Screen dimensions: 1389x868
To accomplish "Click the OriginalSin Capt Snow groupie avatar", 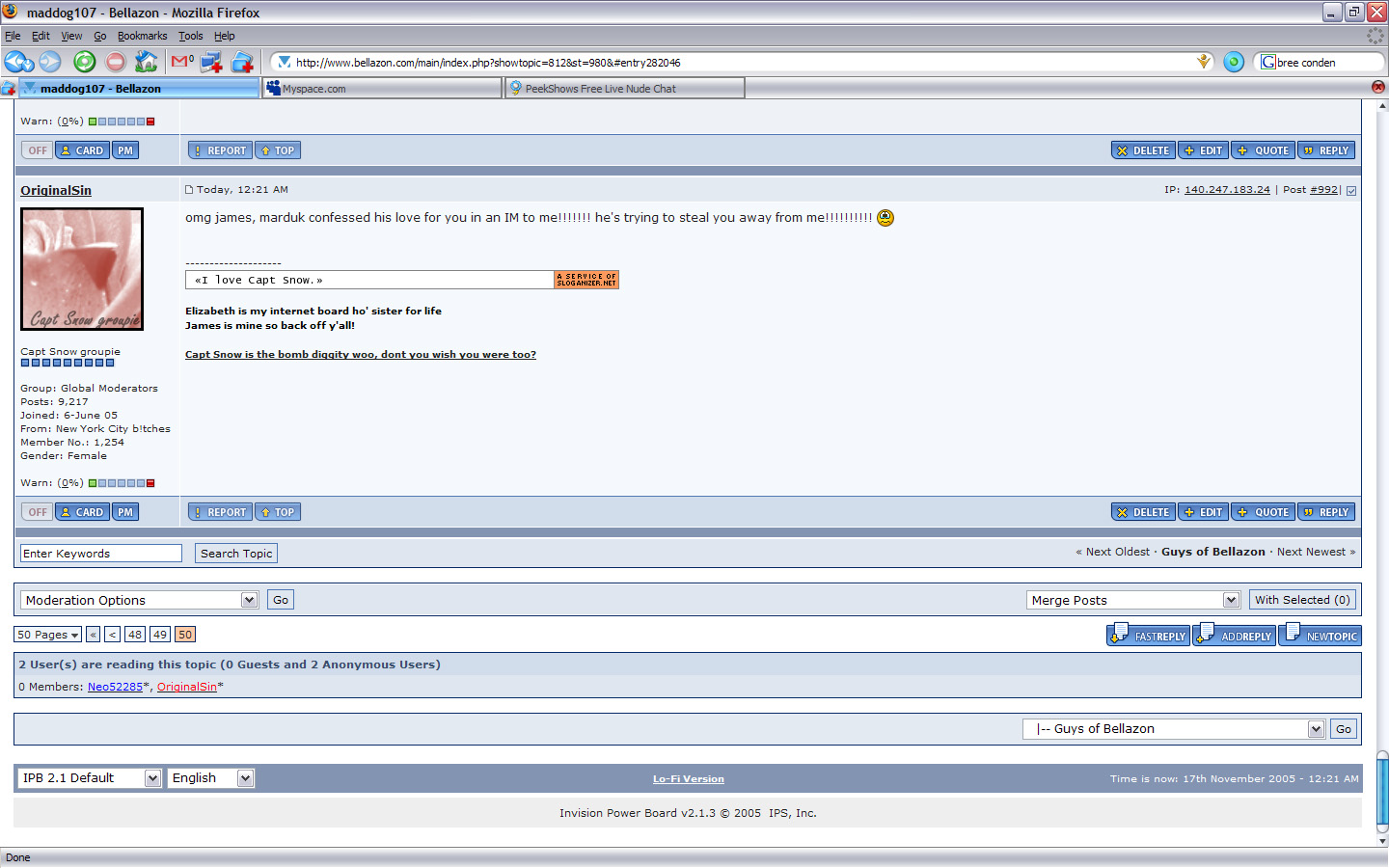I will tap(82, 269).
